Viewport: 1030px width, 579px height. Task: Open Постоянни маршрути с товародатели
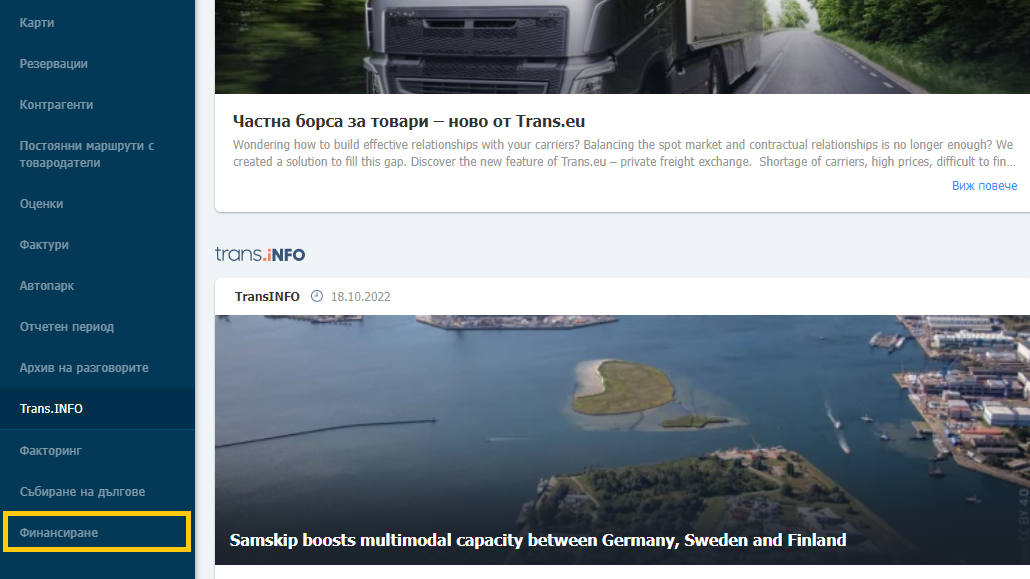pos(87,154)
